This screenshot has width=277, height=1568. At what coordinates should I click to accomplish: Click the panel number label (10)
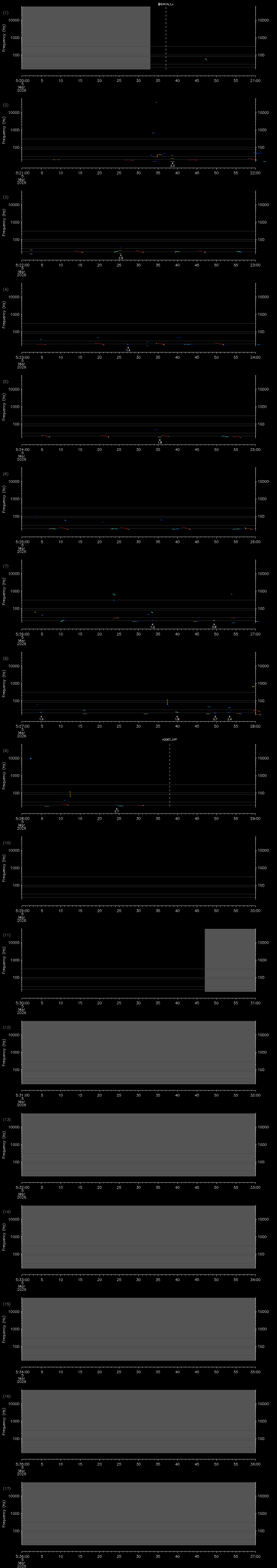click(7, 842)
